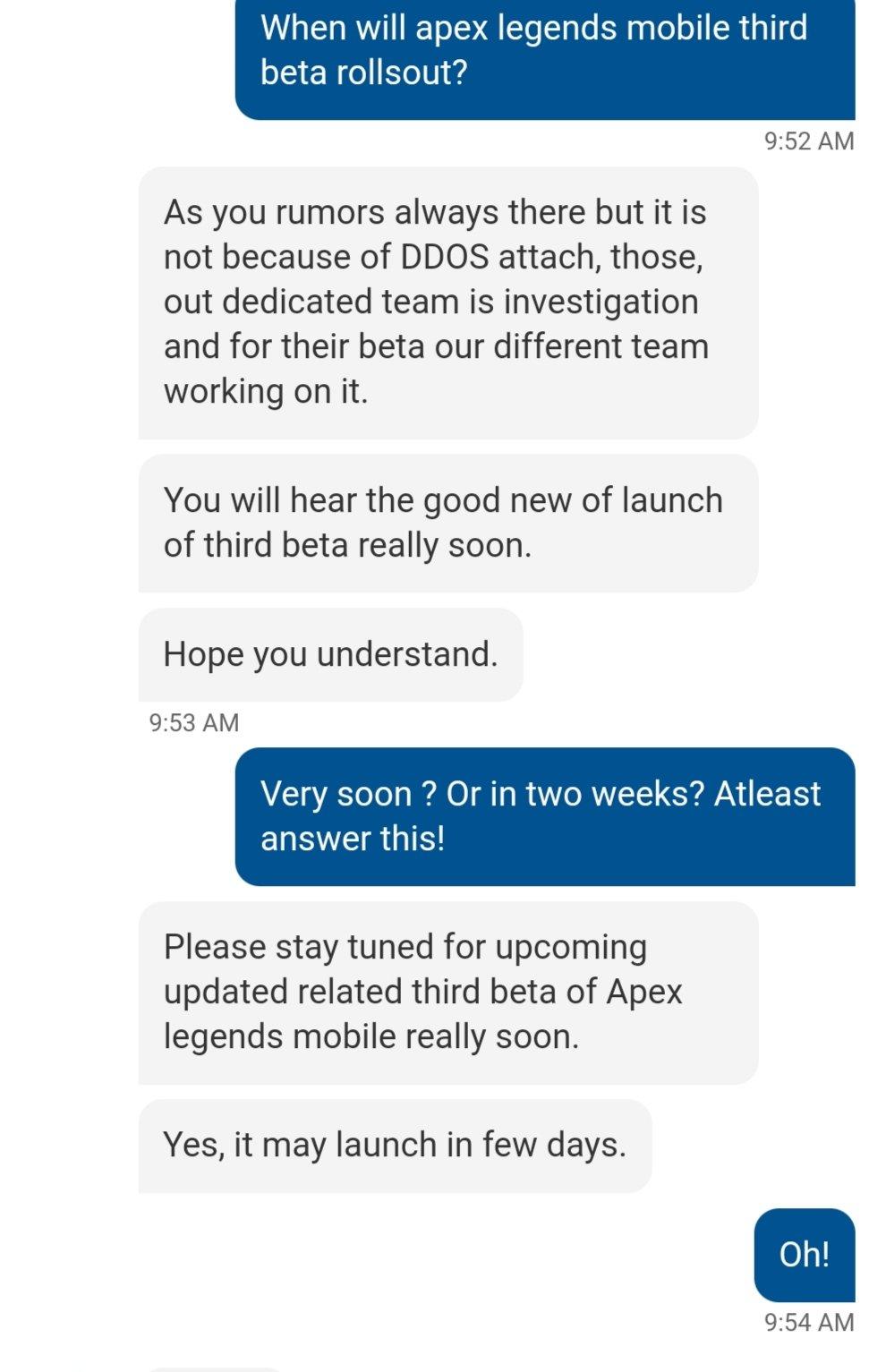Tap 'out dedicated team is investigation' line
Image resolution: width=886 pixels, height=1372 pixels.
click(x=430, y=302)
